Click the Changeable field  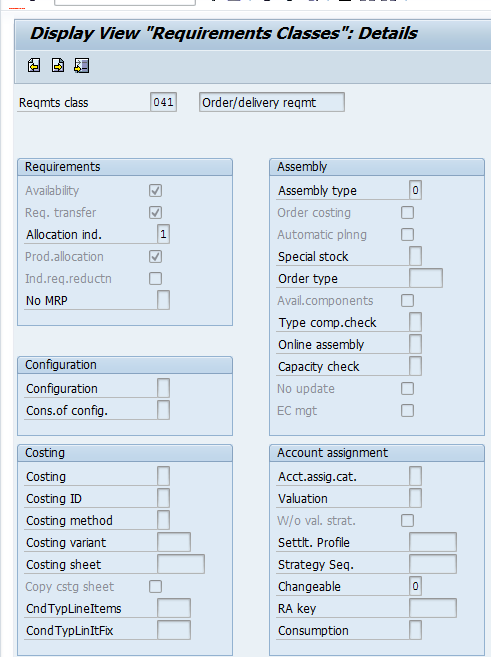click(415, 586)
